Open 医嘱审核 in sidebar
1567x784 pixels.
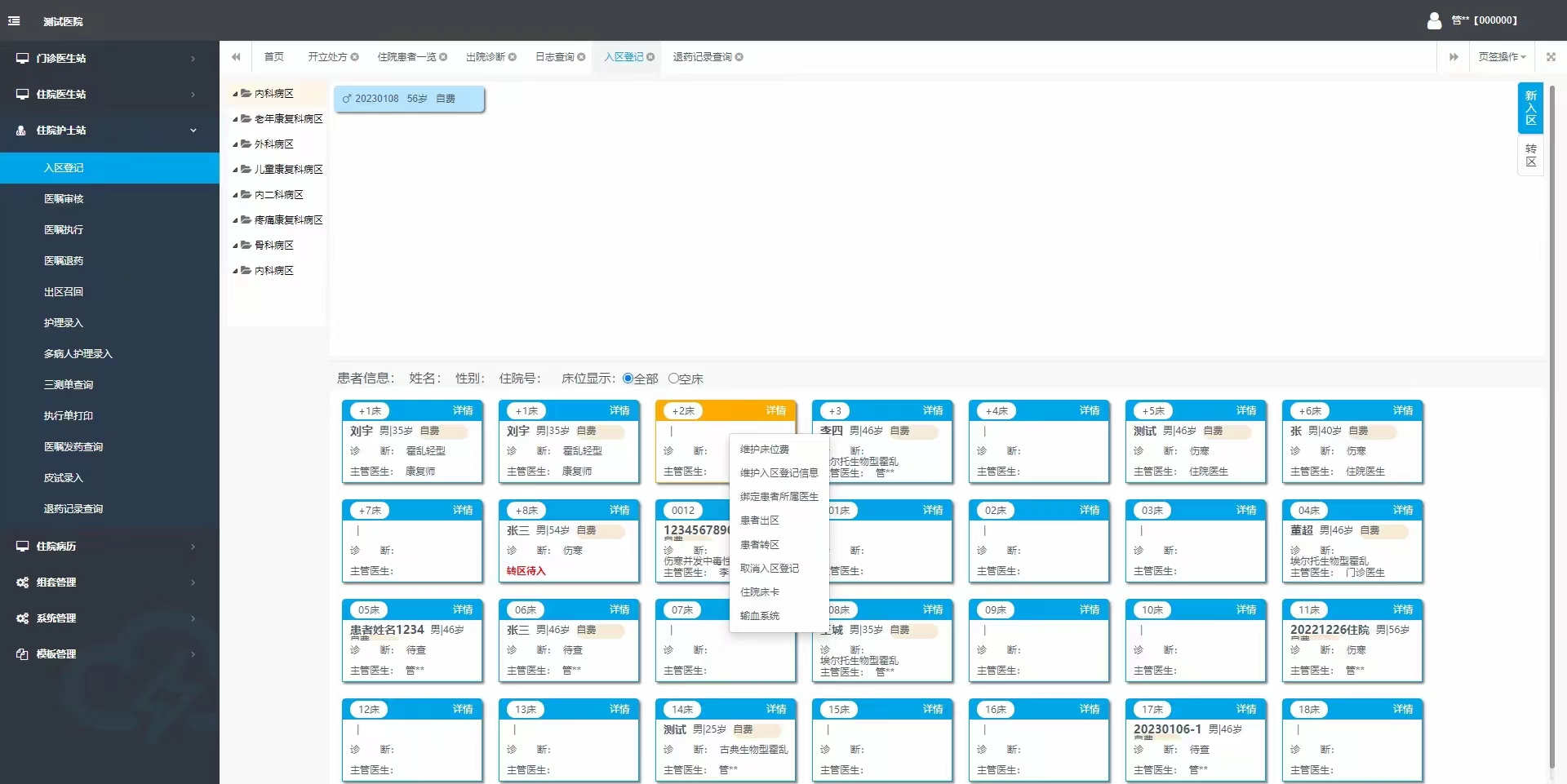pos(109,199)
